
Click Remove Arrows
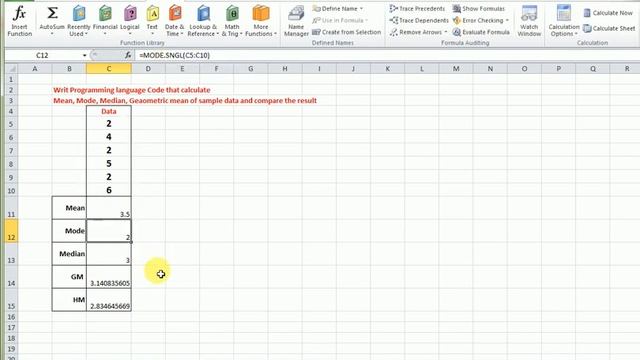[416, 32]
